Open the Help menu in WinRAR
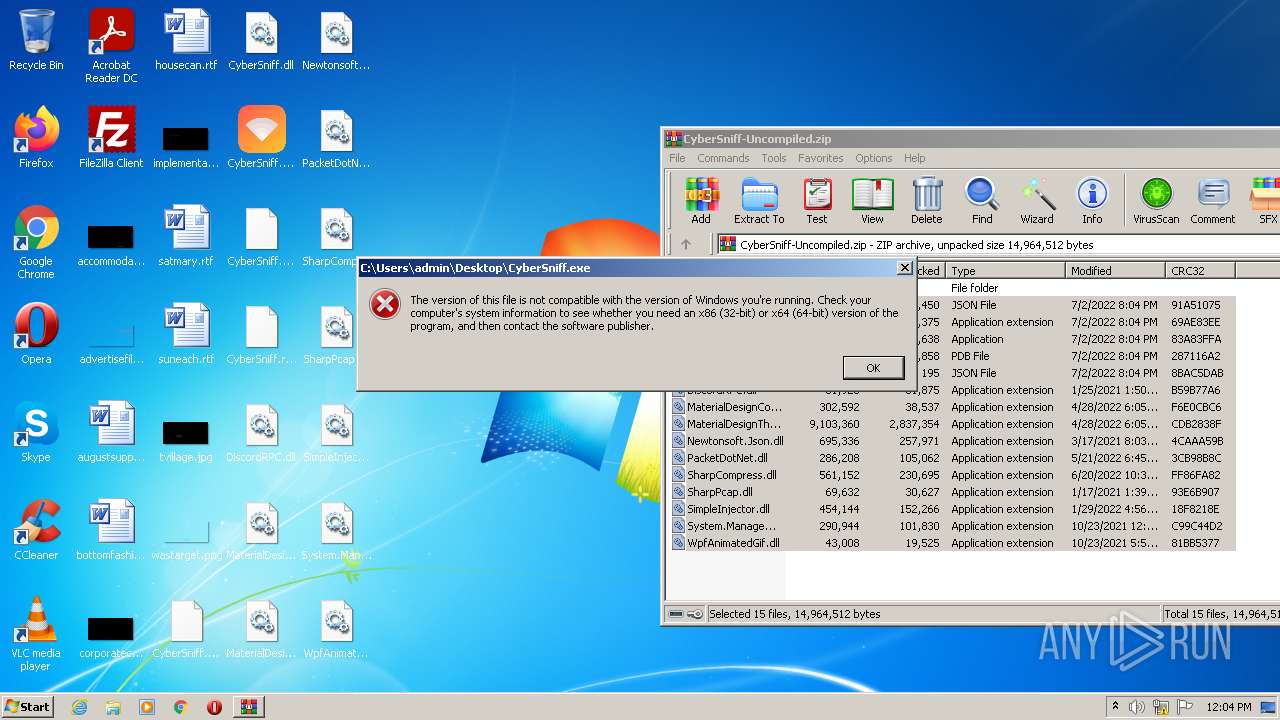 pos(914,158)
